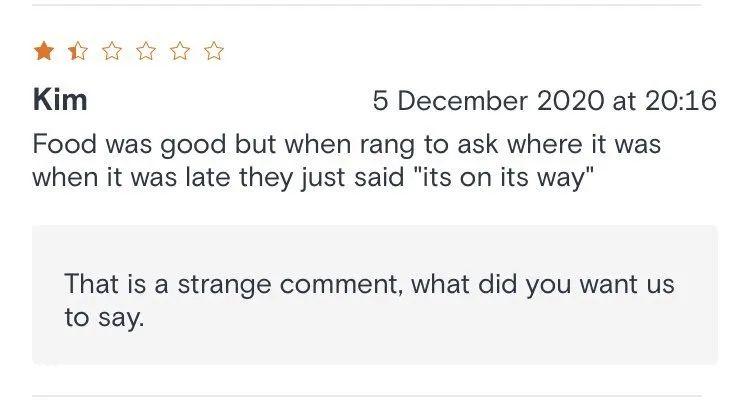The height and width of the screenshot is (404, 750).
Task: Click 'when it was late they just said'
Action: click(218, 177)
